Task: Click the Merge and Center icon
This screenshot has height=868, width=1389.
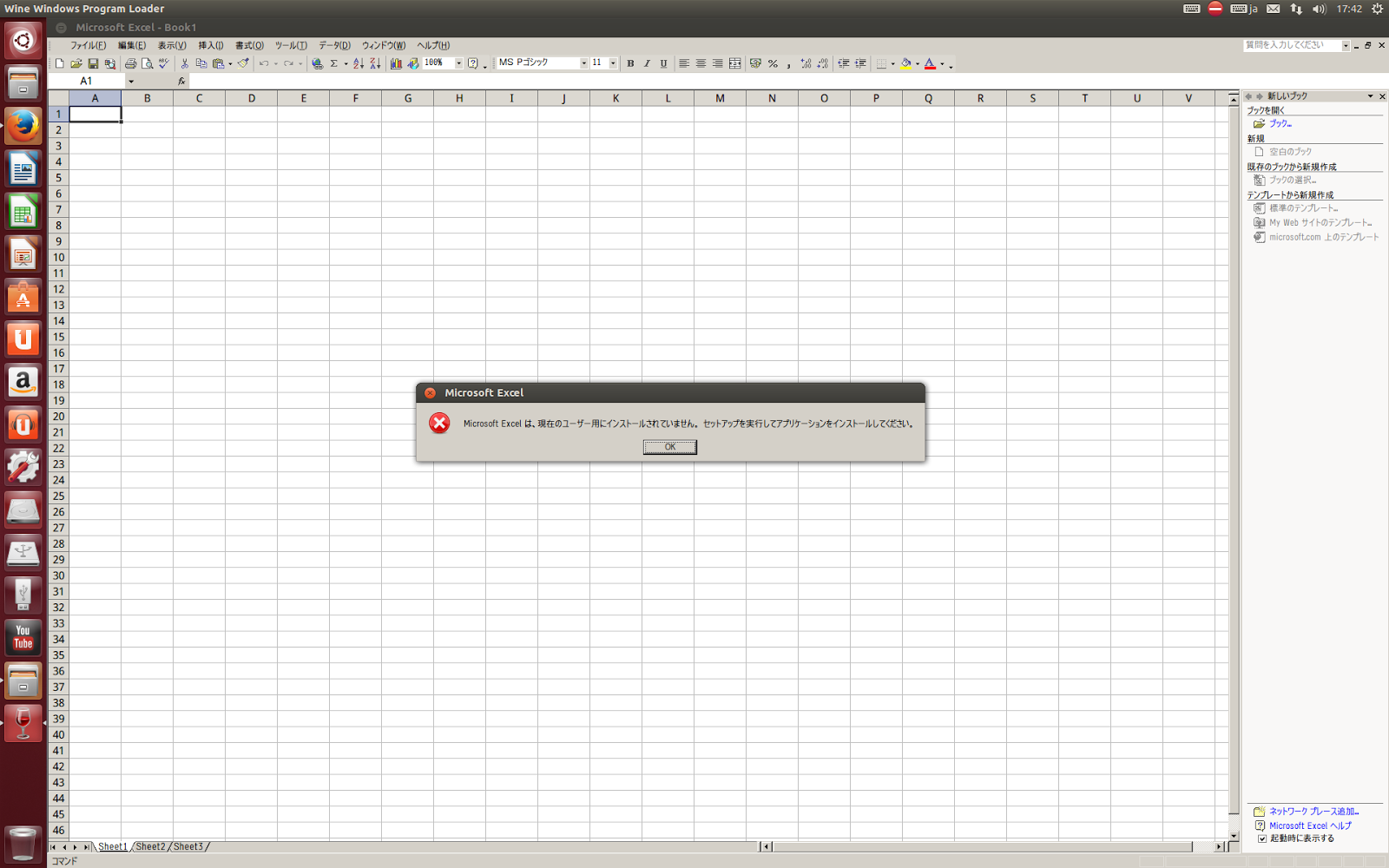Action: 734,63
